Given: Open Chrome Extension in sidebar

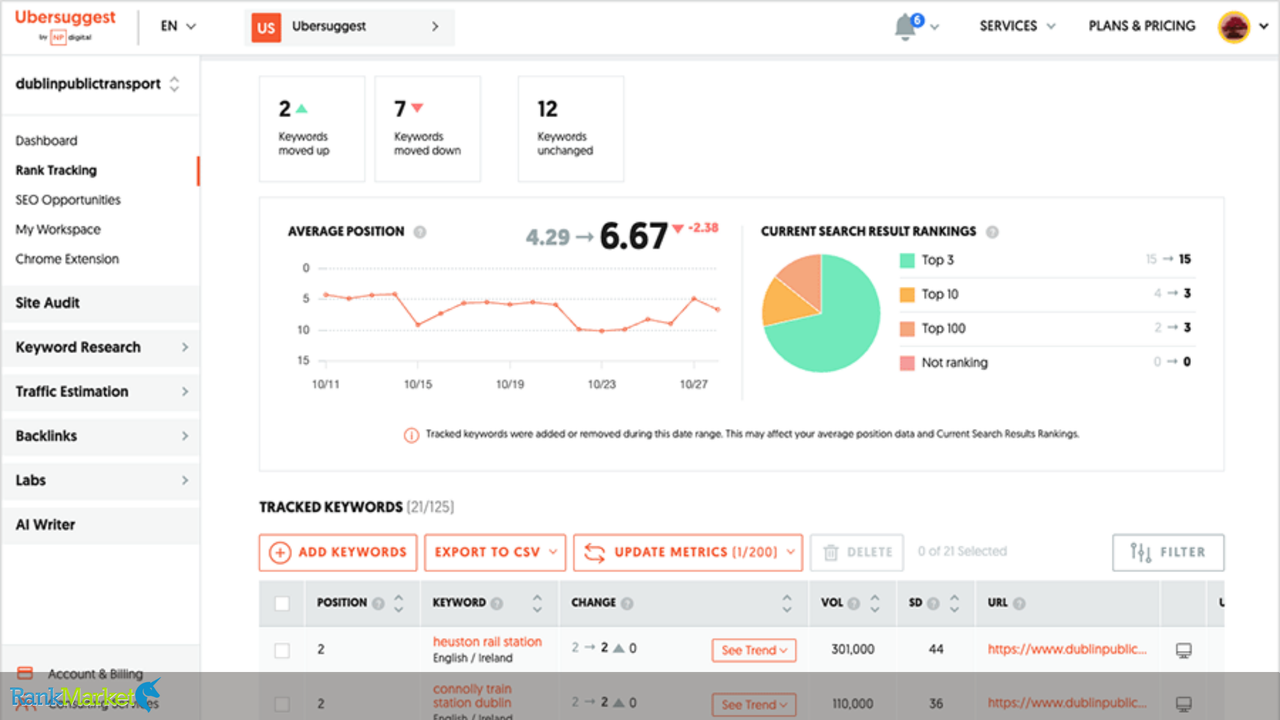Looking at the screenshot, I should click(67, 259).
